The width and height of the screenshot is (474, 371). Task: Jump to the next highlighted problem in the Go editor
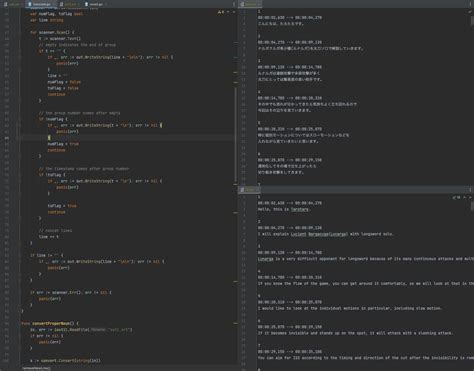pyautogui.click(x=234, y=12)
